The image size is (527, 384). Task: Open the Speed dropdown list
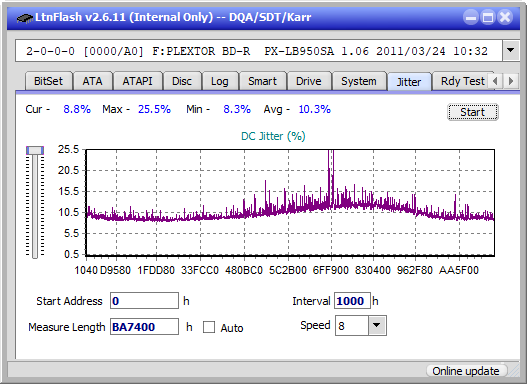coord(377,325)
